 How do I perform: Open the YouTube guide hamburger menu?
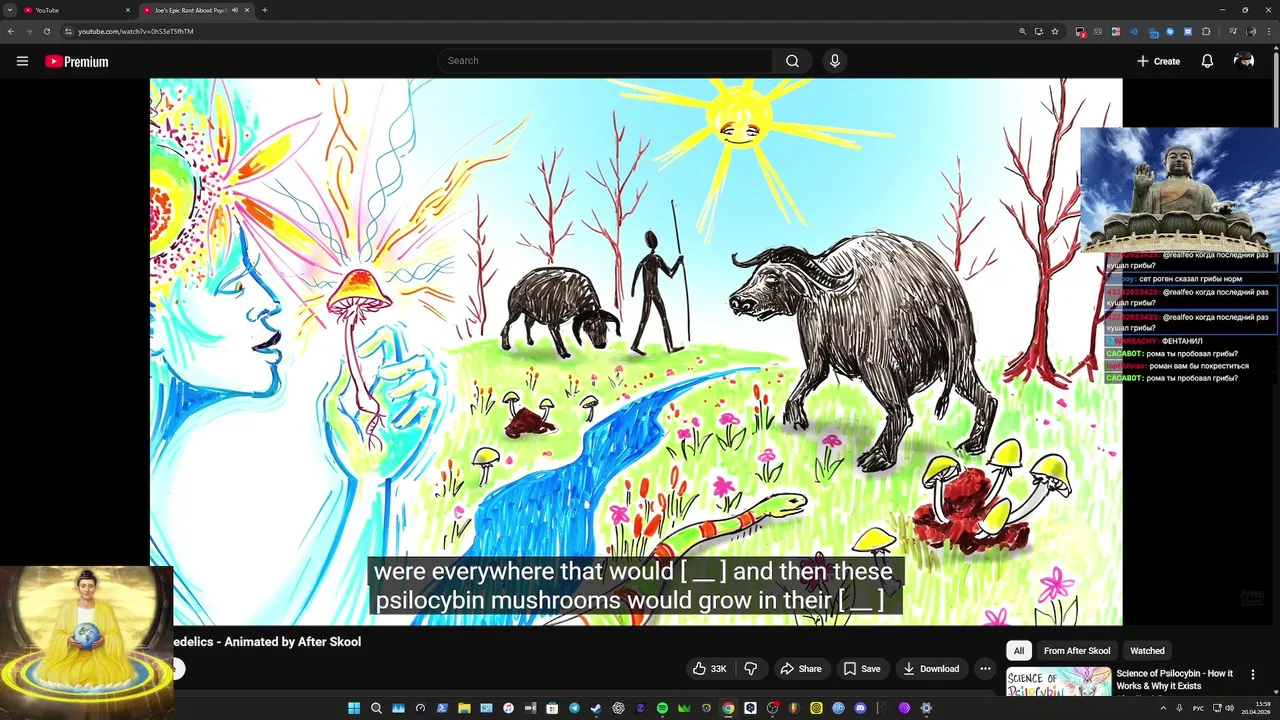22,61
